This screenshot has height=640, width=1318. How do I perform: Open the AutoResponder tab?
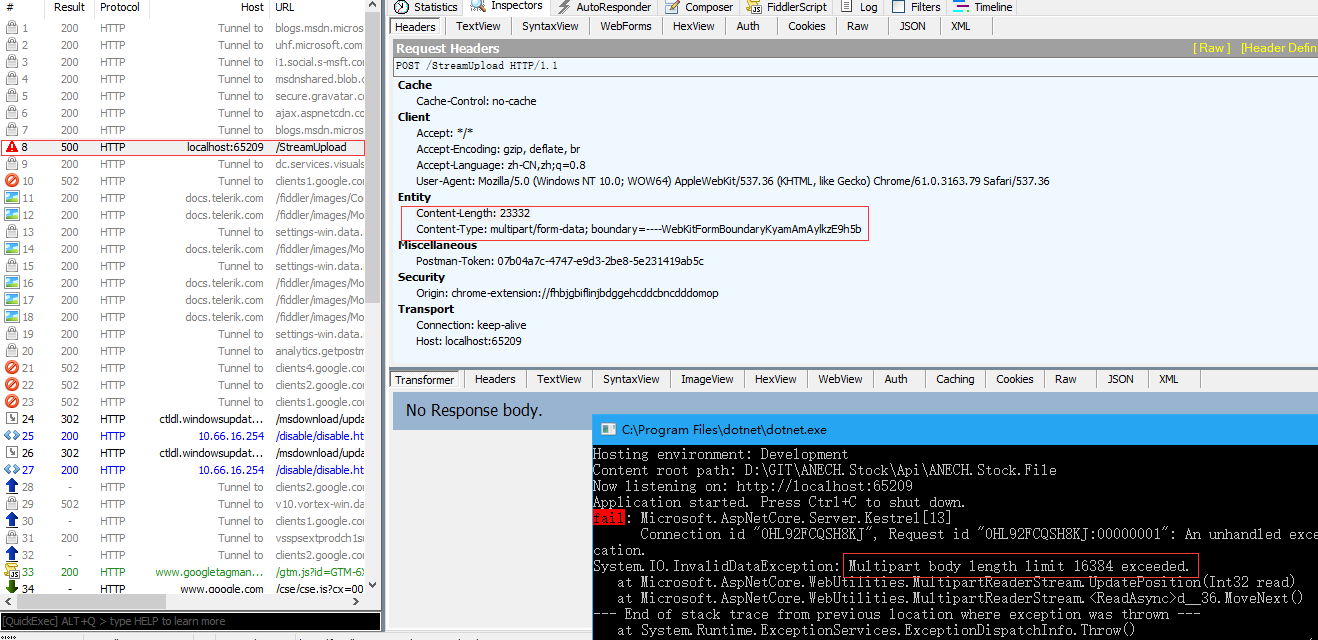point(604,7)
